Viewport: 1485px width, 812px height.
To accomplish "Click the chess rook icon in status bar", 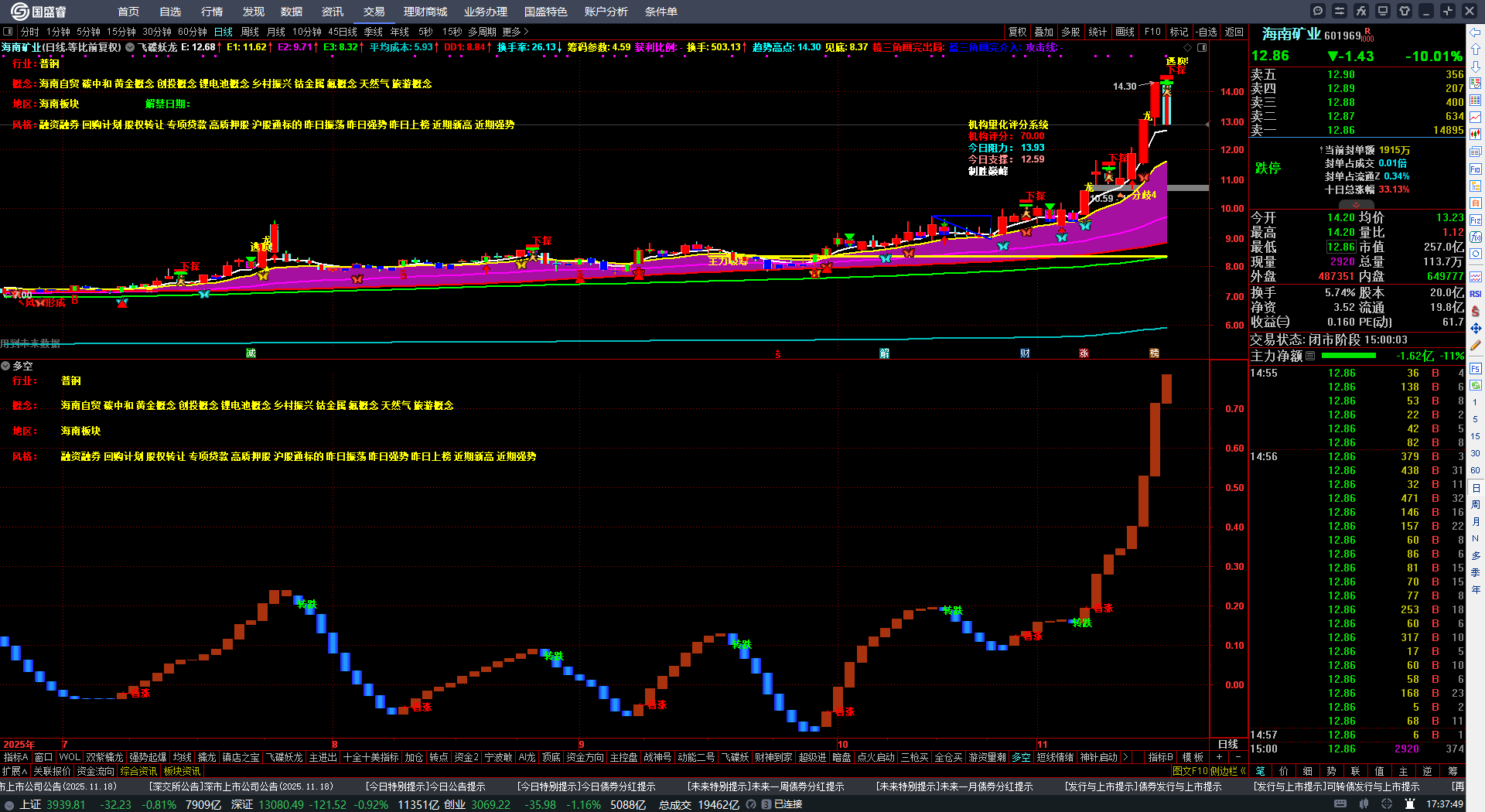I will point(1410,804).
